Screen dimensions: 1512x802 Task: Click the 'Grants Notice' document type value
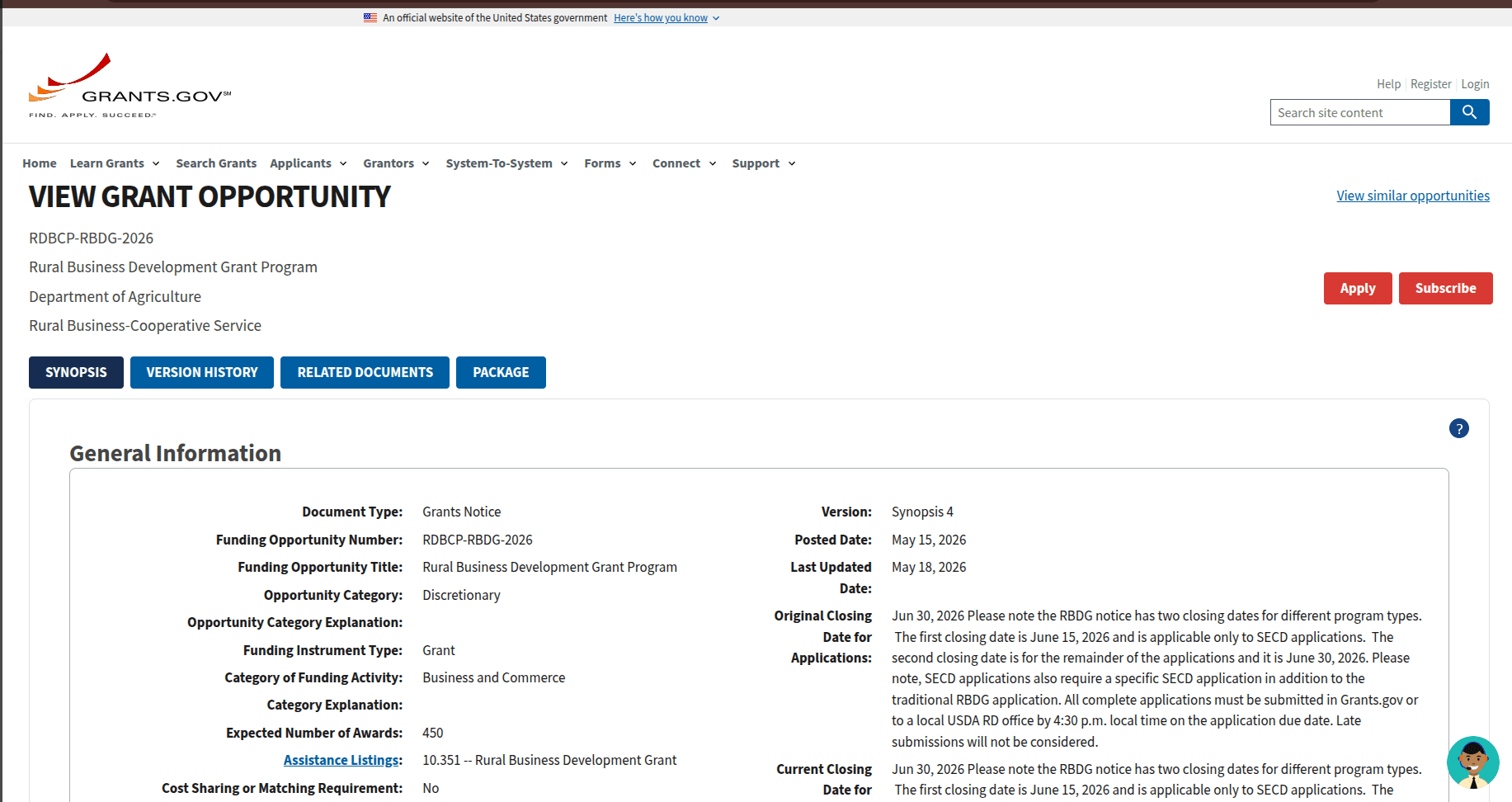pos(461,512)
